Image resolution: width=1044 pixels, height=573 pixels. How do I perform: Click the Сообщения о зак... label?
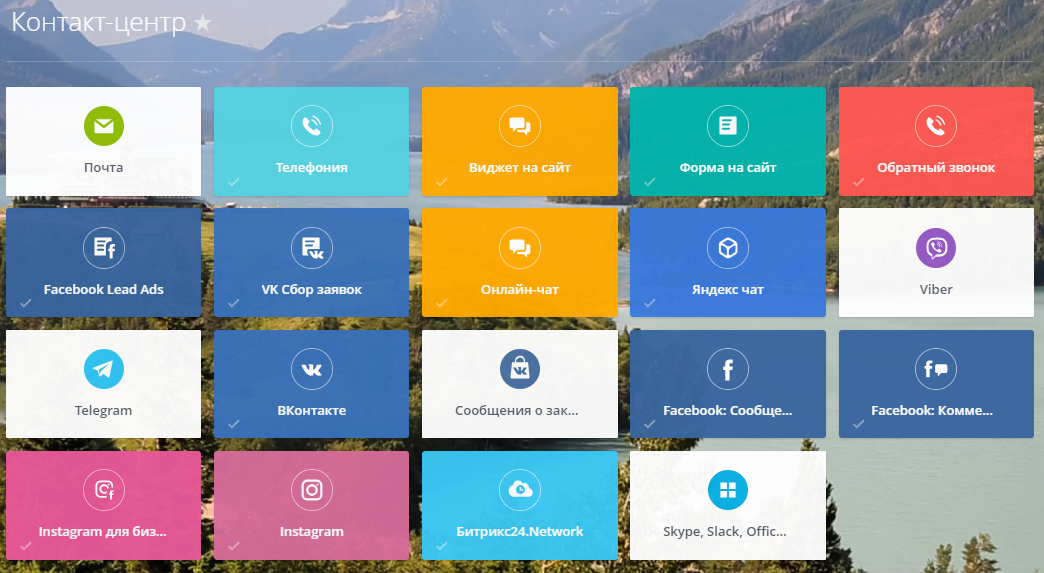517,411
